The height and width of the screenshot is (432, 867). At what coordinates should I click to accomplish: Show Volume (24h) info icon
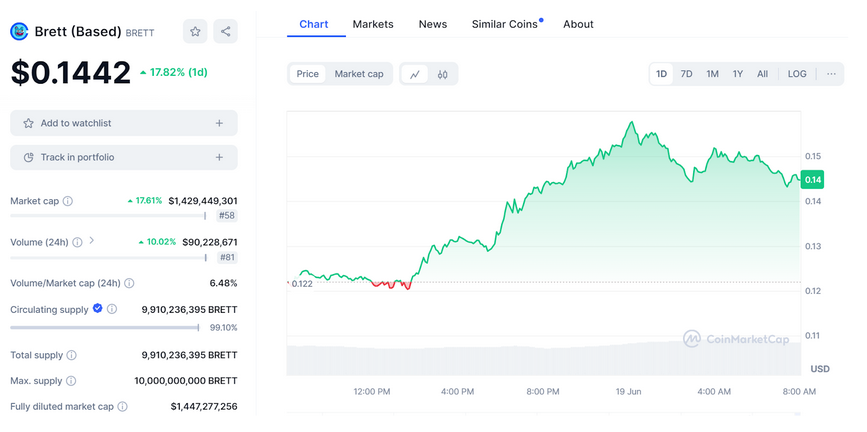(77, 242)
